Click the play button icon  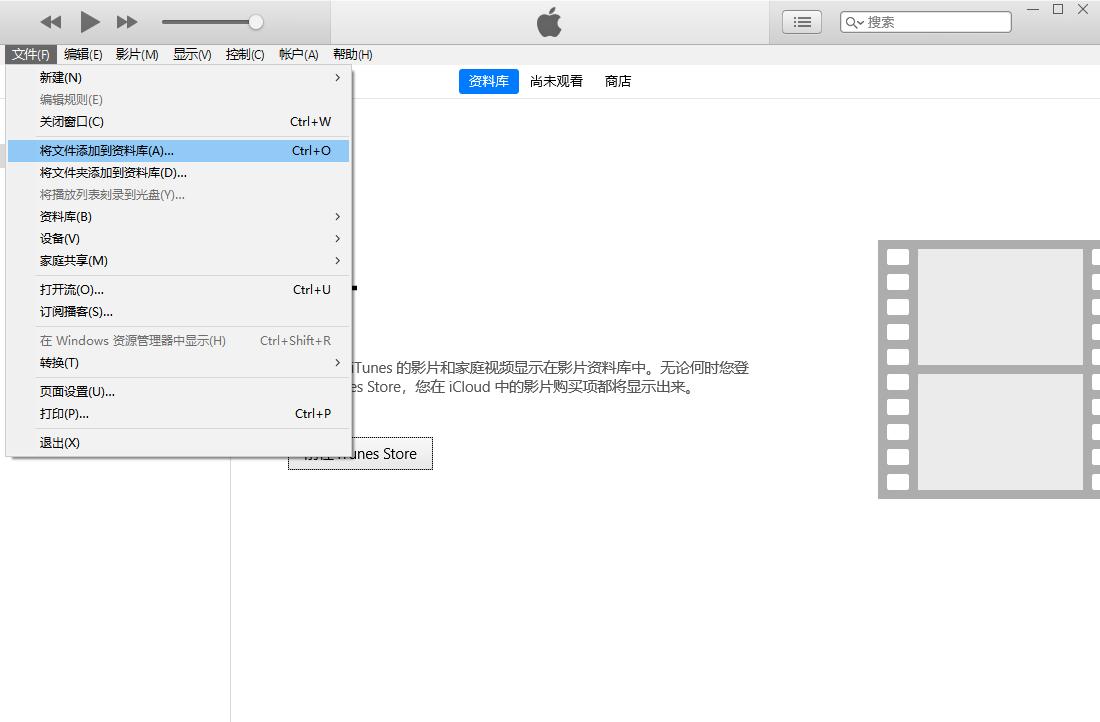point(90,22)
